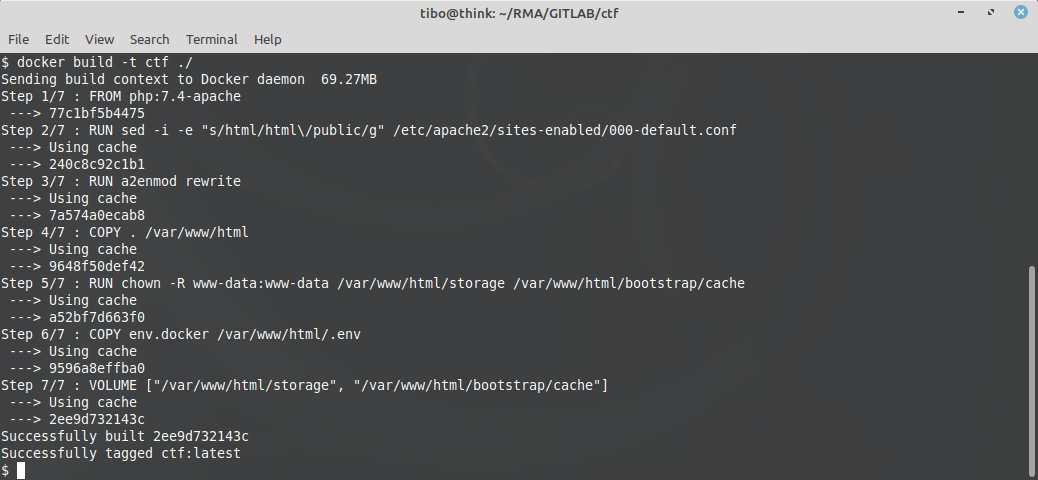Viewport: 1038px width, 480px height.
Task: Click the terminal vertical scrollbar thumb
Action: 1033,372
